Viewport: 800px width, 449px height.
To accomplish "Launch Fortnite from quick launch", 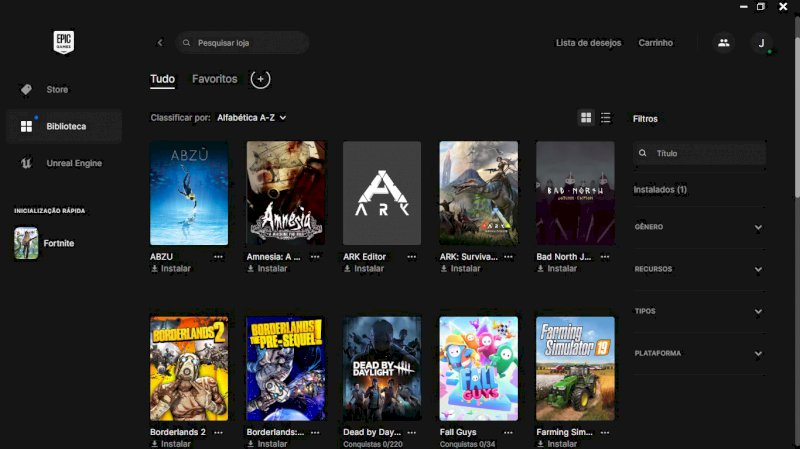I will [45, 243].
